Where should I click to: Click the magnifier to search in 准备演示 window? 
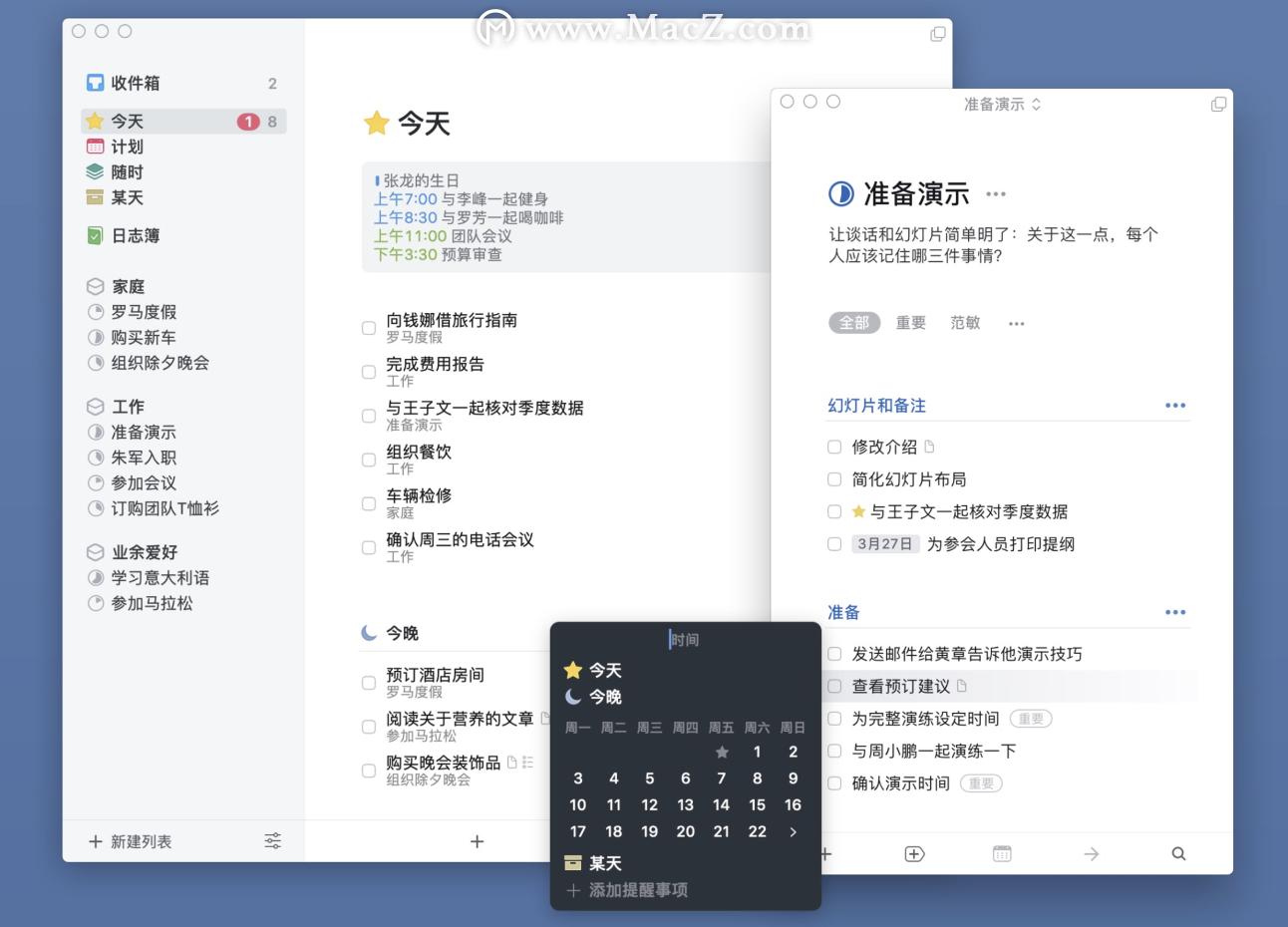1178,853
